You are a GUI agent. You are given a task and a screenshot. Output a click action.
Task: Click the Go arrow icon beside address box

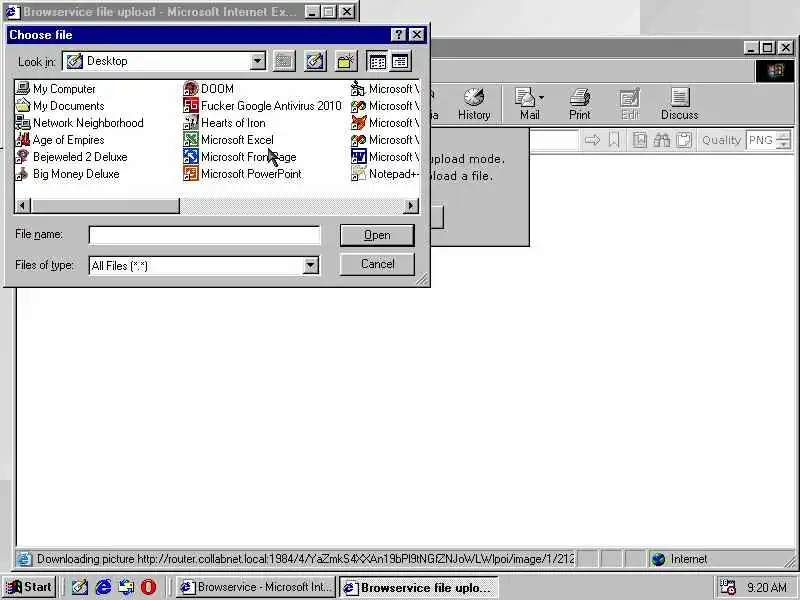coord(592,140)
